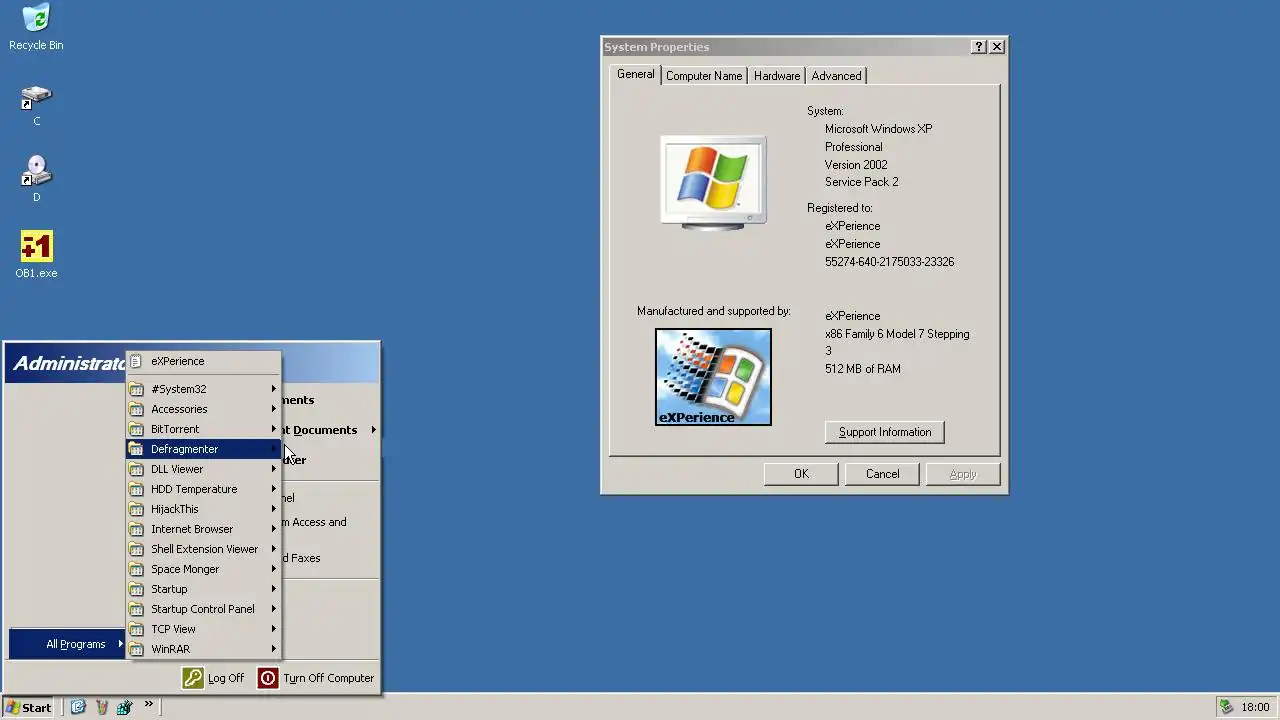Open the Startup Control Panel menu entry
Viewport: 1280px width, 720px height.
204,609
